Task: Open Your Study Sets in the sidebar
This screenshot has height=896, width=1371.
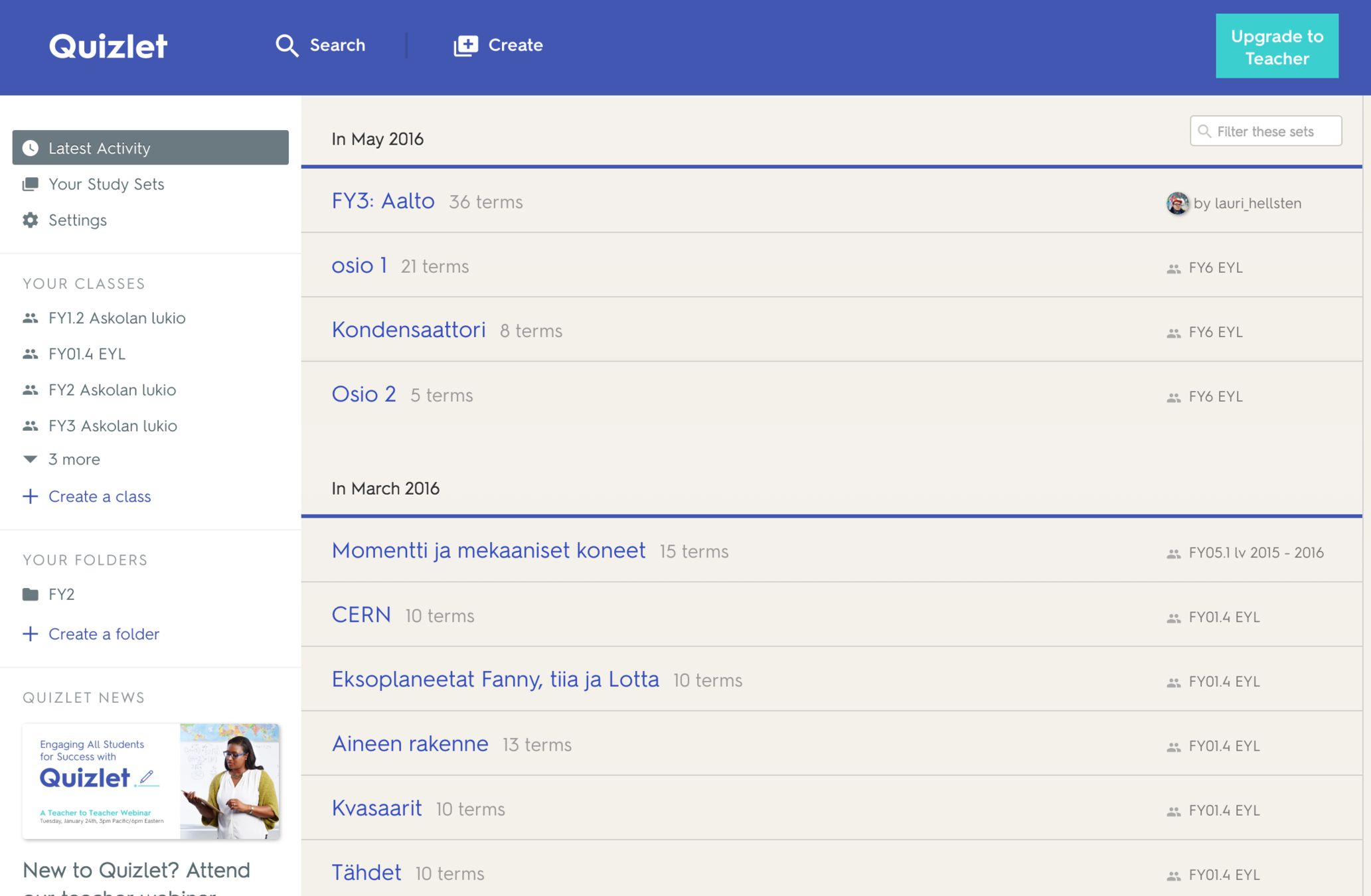Action: (x=106, y=184)
